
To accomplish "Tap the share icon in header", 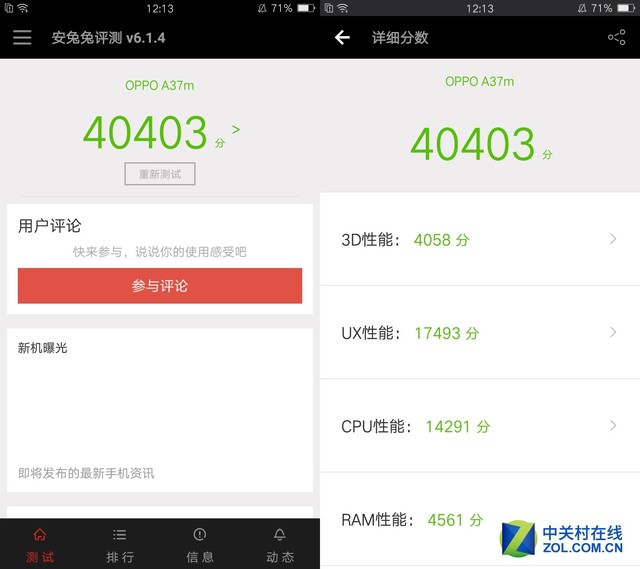I will [616, 38].
